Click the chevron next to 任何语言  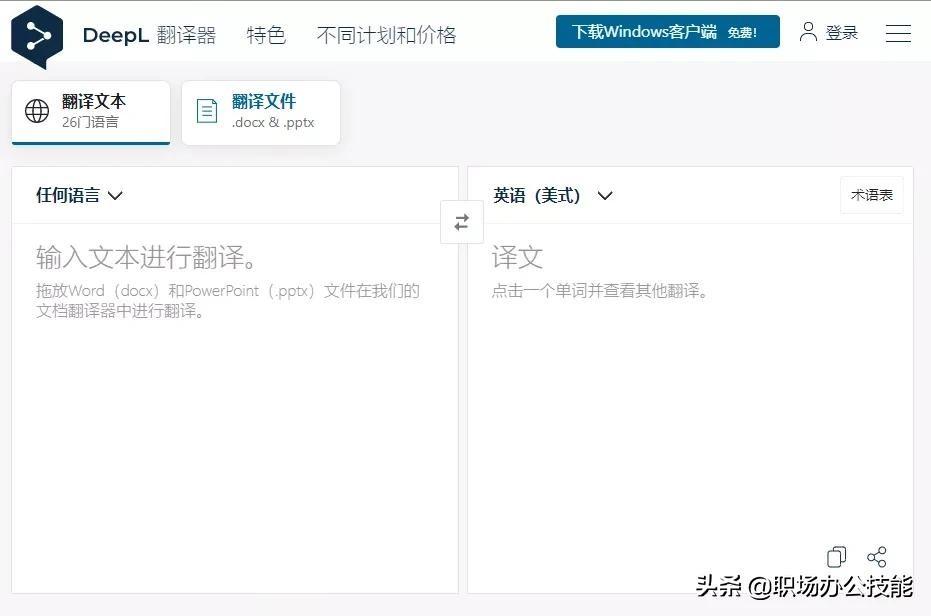coord(115,195)
